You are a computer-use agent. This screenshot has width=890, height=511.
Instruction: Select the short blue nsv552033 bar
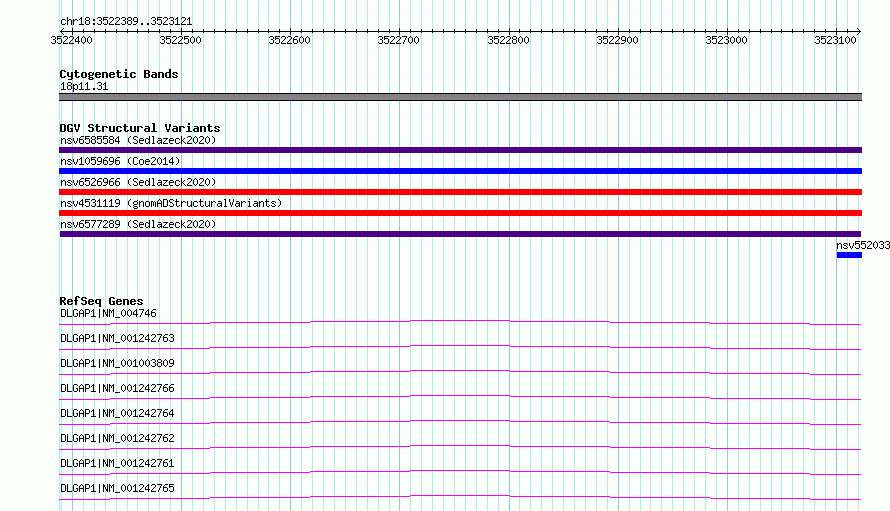pyautogui.click(x=849, y=255)
